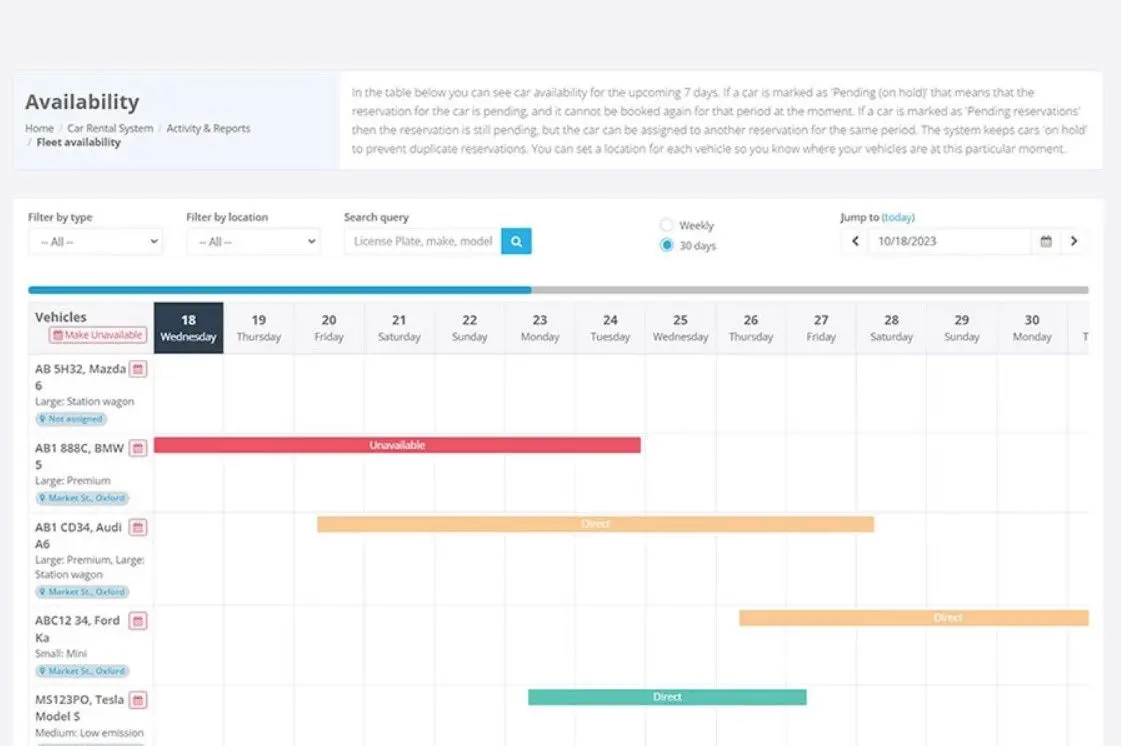Open Car Rental System breadcrumb

(x=110, y=128)
